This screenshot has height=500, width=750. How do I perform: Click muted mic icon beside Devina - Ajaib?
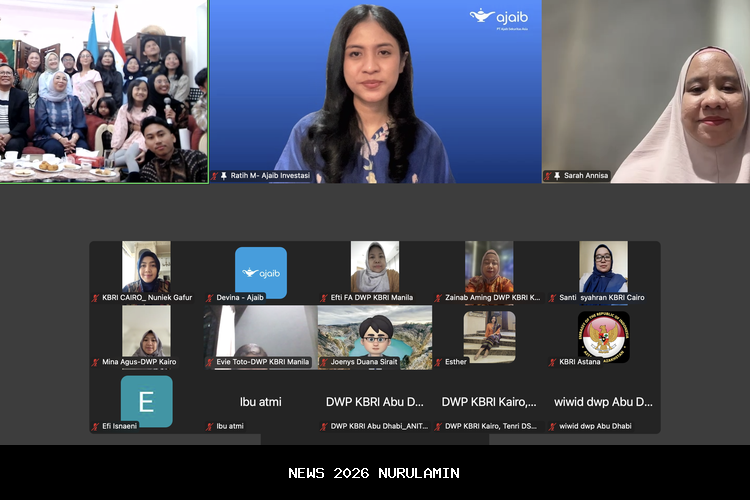pos(210,298)
